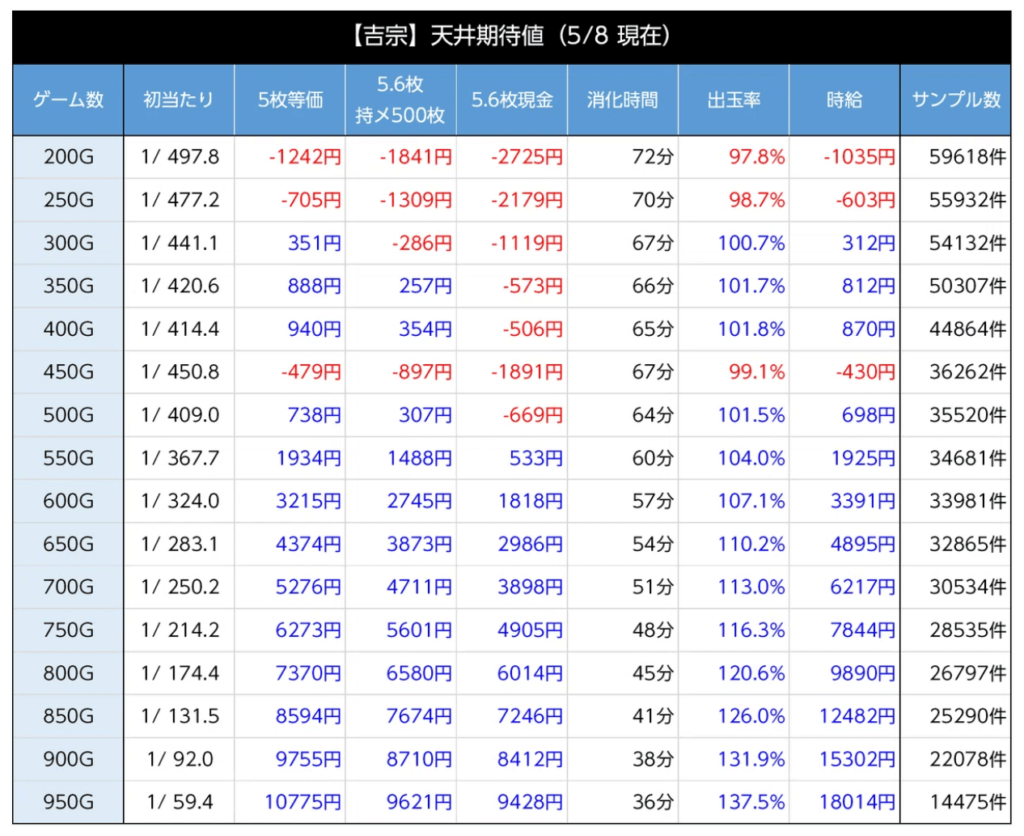
Task: Click the 98.7% payout rate cell
Action: click(x=756, y=200)
